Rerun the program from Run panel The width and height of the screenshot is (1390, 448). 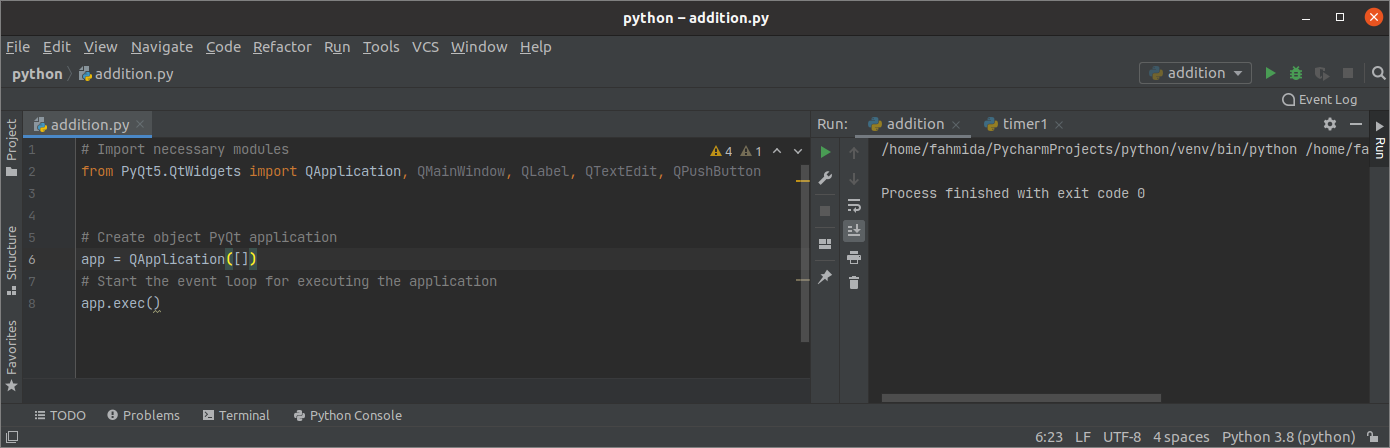pyautogui.click(x=825, y=152)
